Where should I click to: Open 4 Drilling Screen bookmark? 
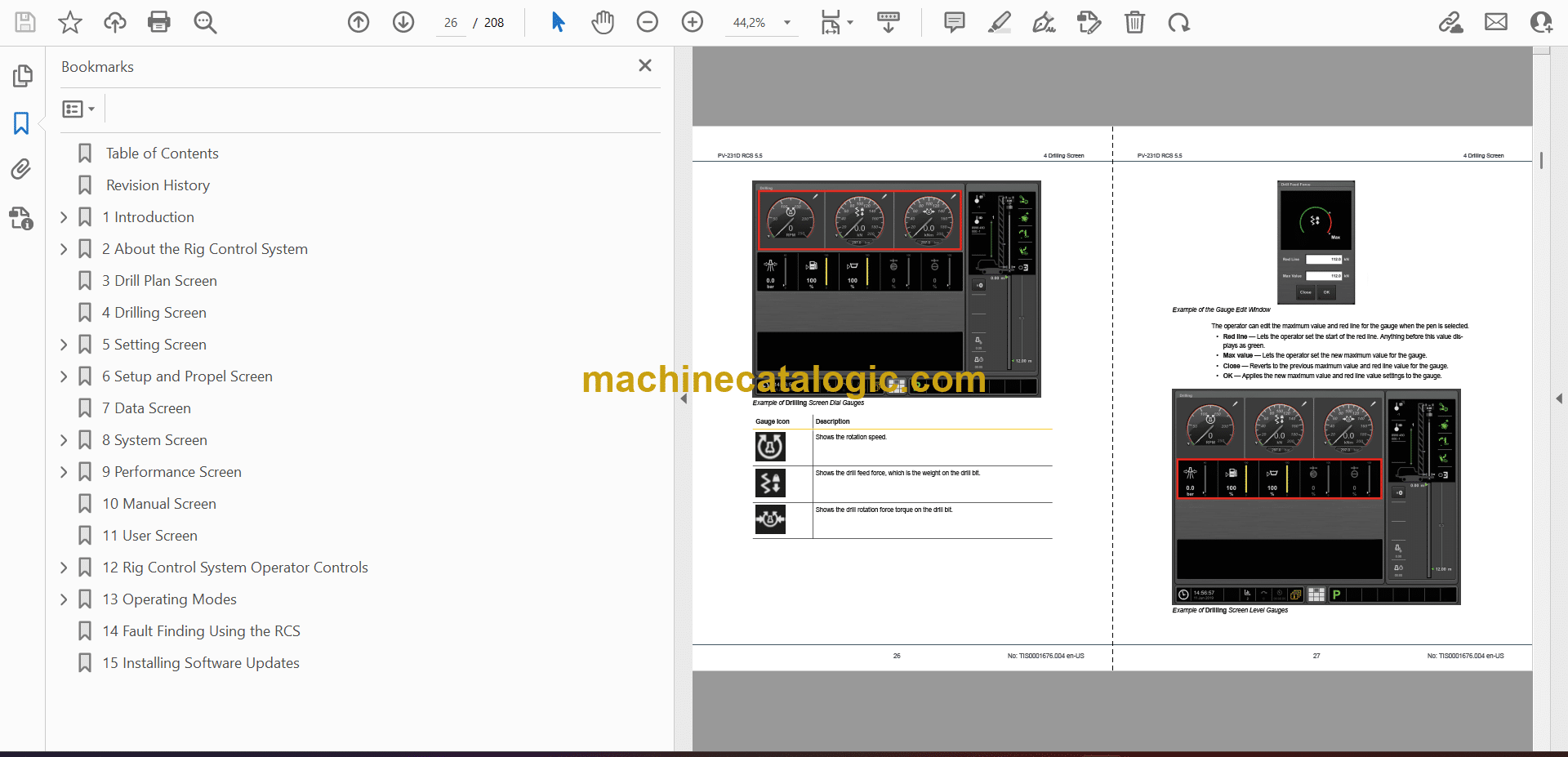pyautogui.click(x=160, y=313)
